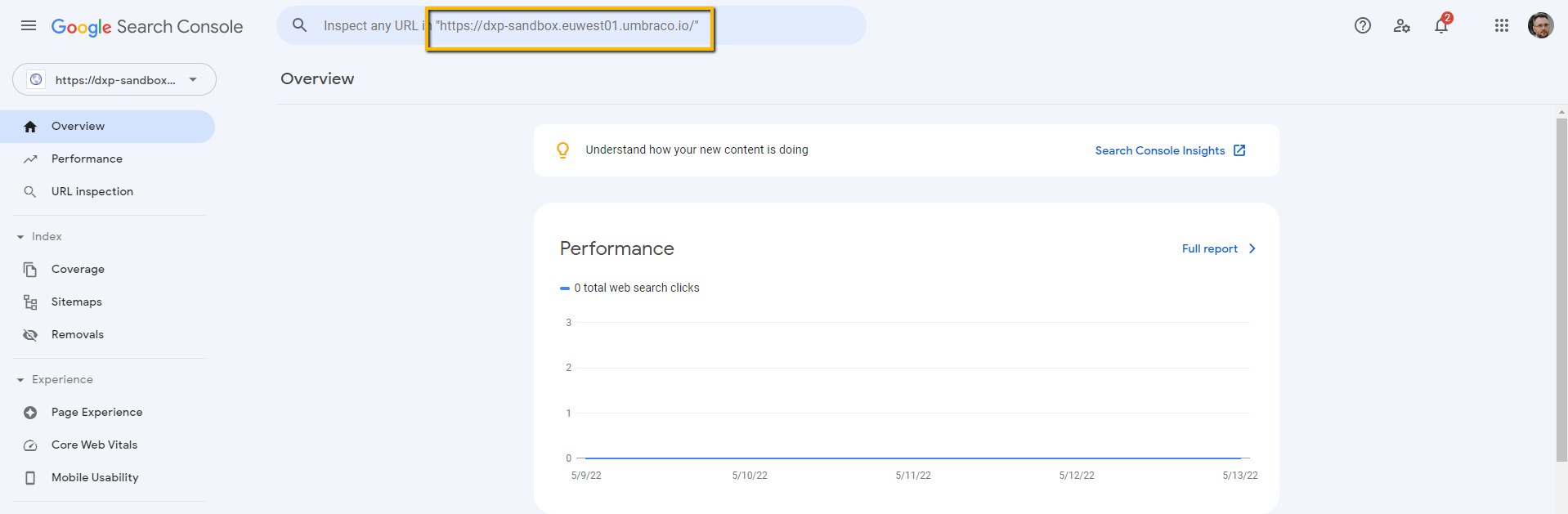Click the Core Web Vitals gauge icon

click(30, 445)
